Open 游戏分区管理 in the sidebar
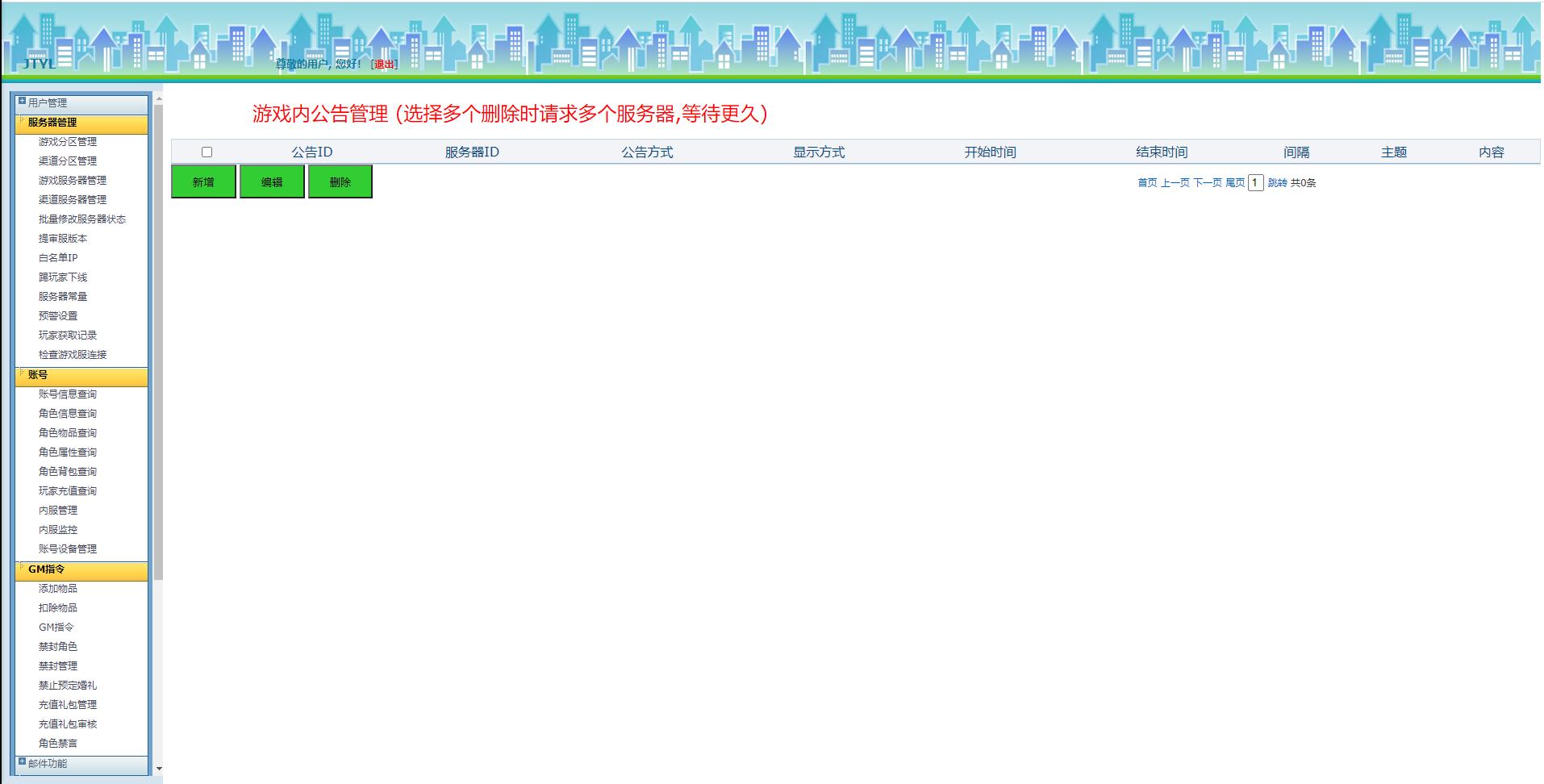The width and height of the screenshot is (1544, 784). [x=67, y=140]
